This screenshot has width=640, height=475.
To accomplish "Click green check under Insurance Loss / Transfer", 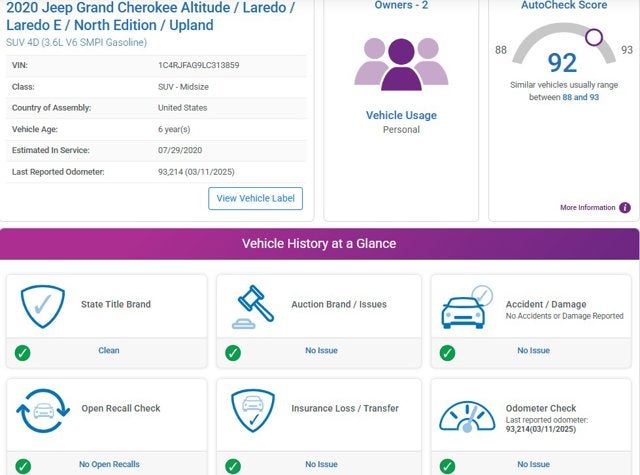I will (233, 466).
